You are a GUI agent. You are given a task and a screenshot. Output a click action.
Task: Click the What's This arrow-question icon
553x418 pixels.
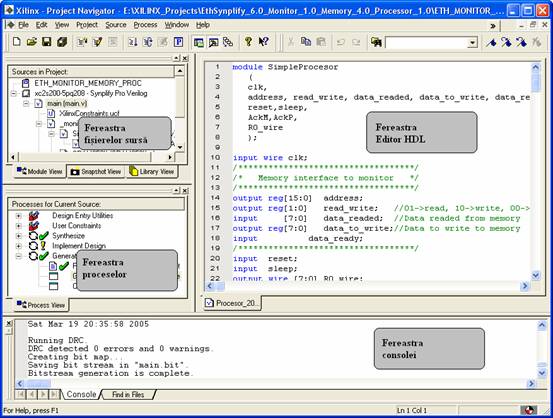tap(263, 42)
